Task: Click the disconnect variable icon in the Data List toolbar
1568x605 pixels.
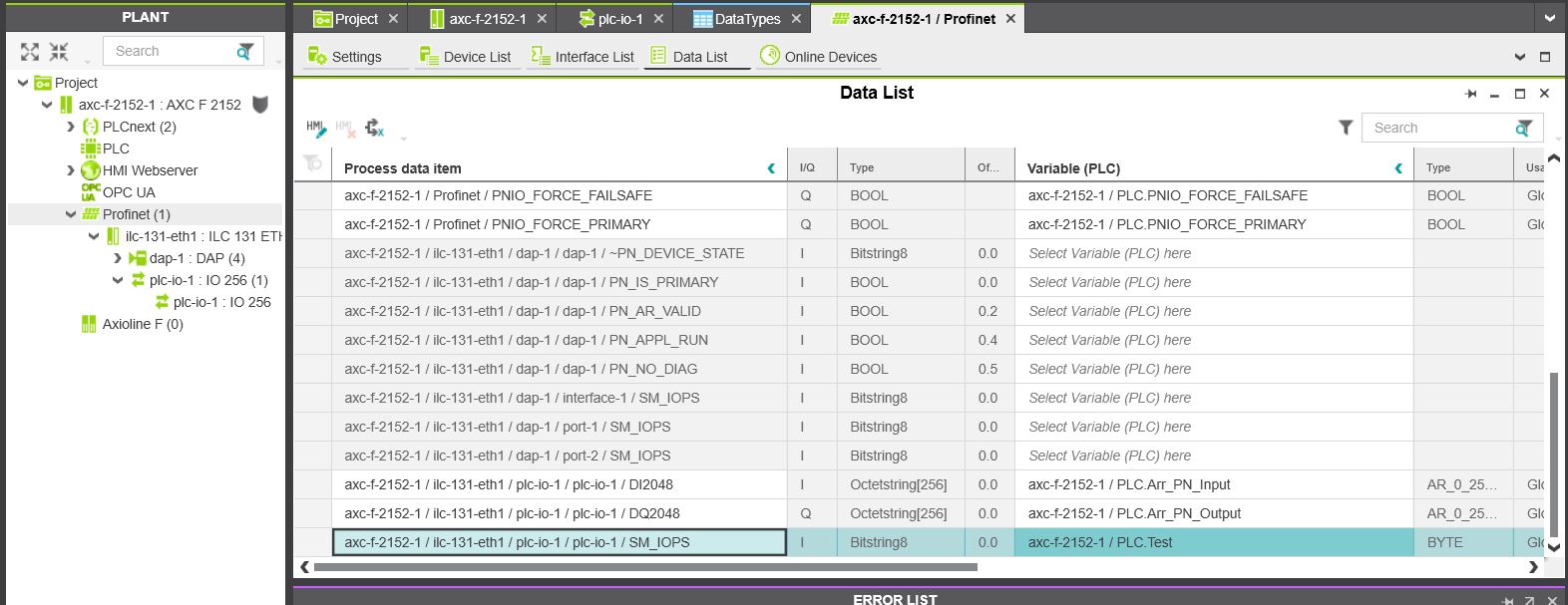Action: pyautogui.click(x=374, y=128)
